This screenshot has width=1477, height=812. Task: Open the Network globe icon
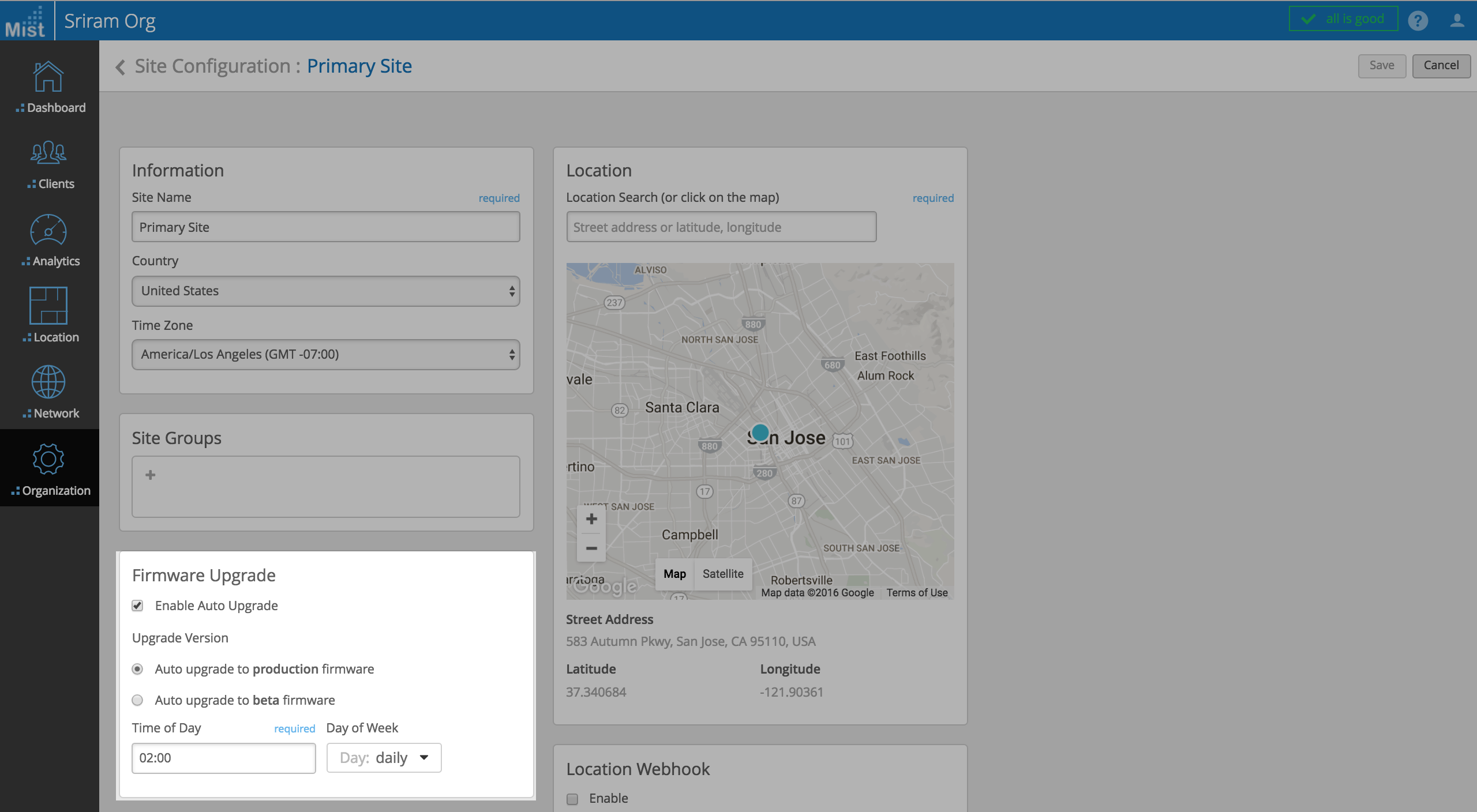[48, 382]
